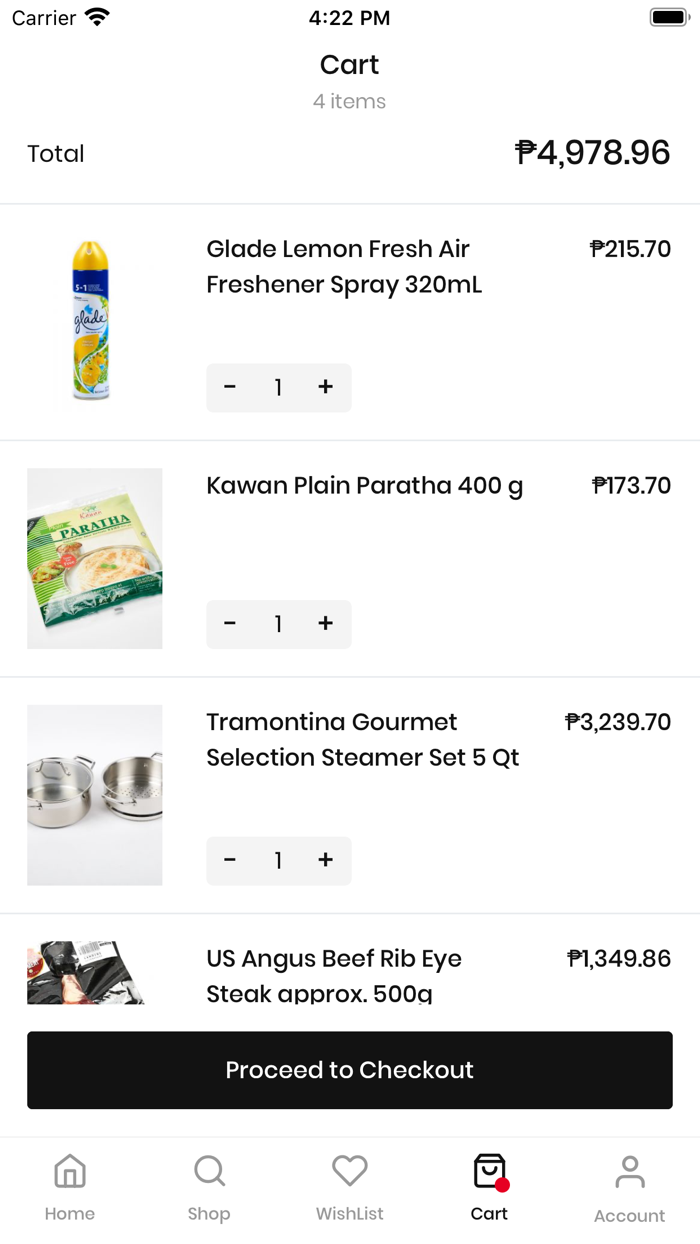
Task: Open the Shop search icon
Action: (209, 1171)
